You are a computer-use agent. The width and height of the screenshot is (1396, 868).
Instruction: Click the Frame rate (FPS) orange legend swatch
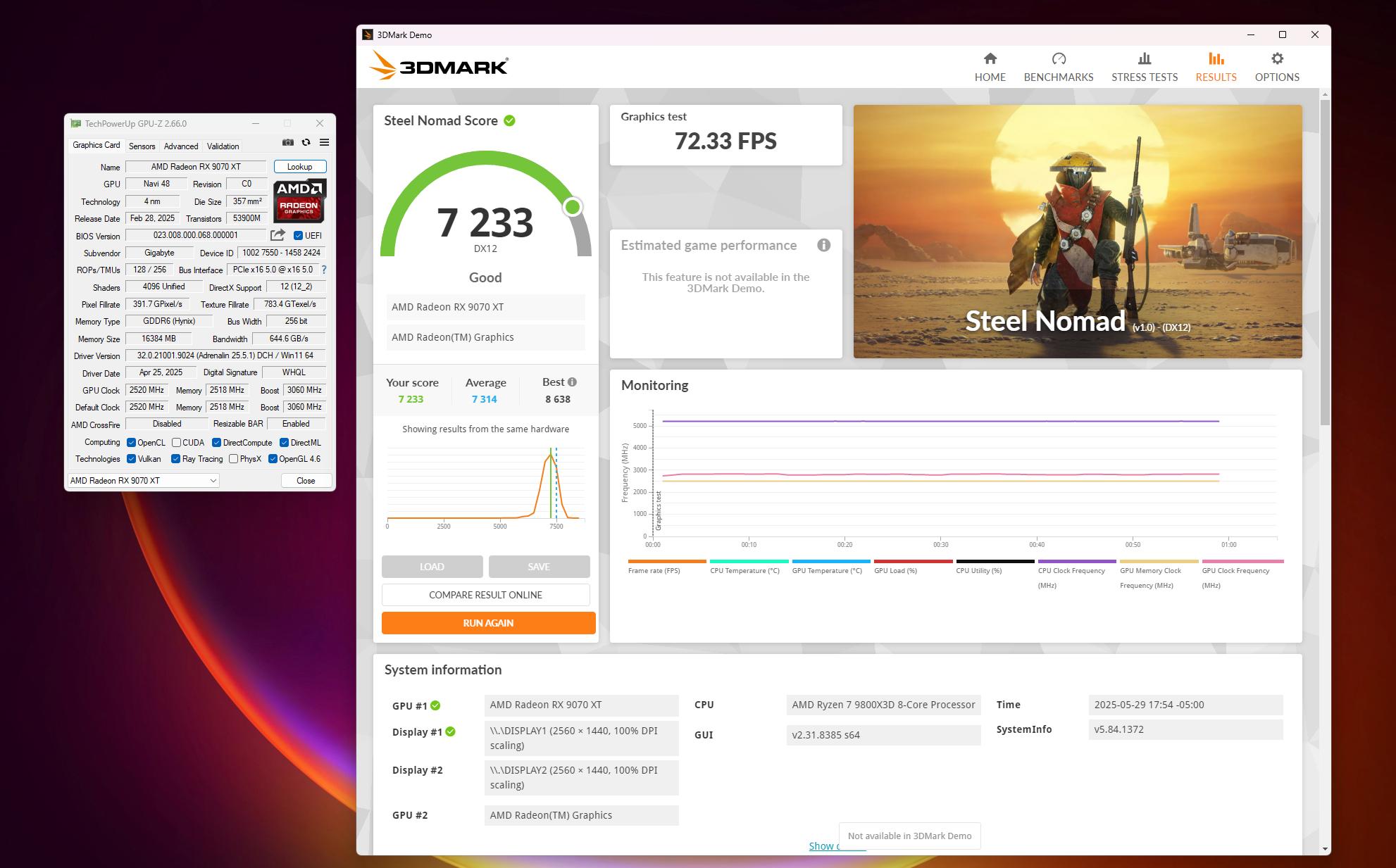666,562
